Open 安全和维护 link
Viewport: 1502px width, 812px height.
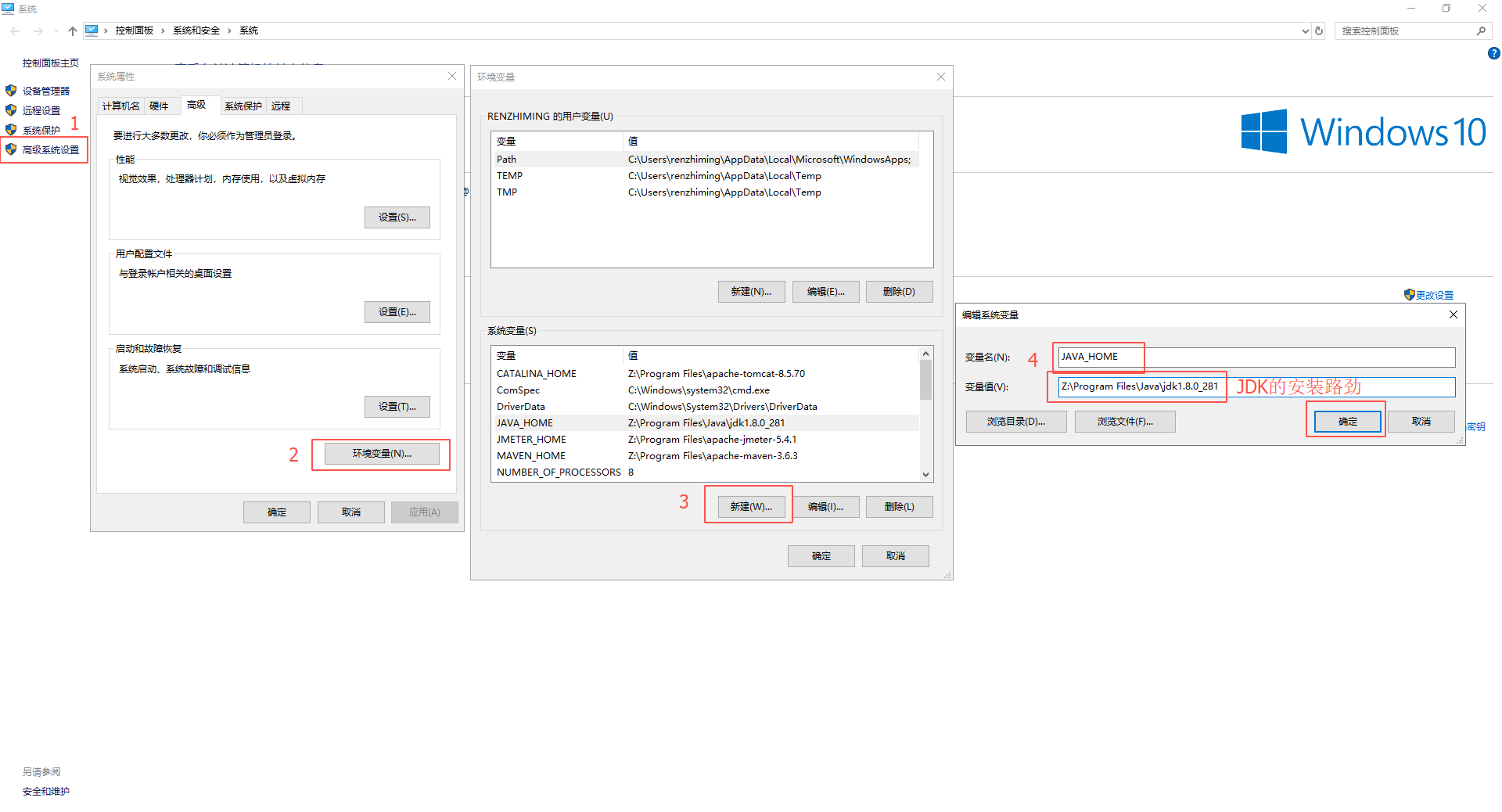[46, 792]
